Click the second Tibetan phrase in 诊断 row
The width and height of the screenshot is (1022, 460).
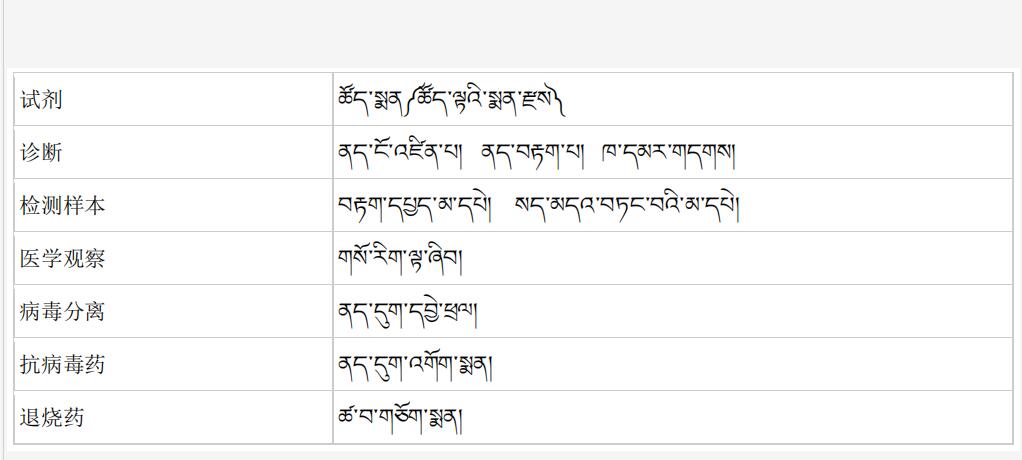click(x=534, y=152)
